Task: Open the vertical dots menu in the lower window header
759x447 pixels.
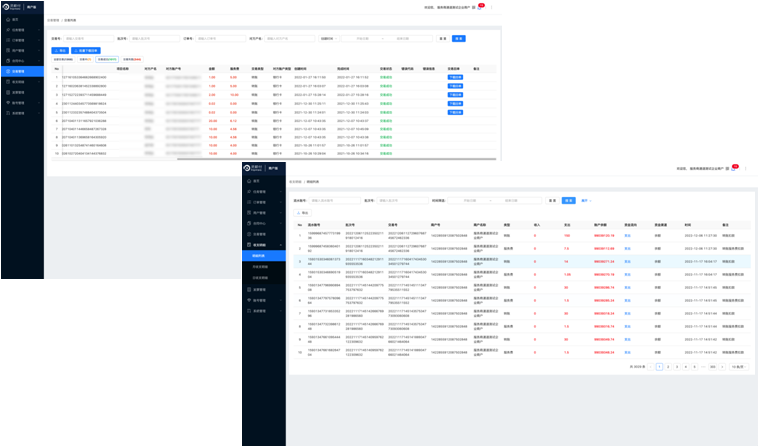Action: pyautogui.click(x=745, y=169)
